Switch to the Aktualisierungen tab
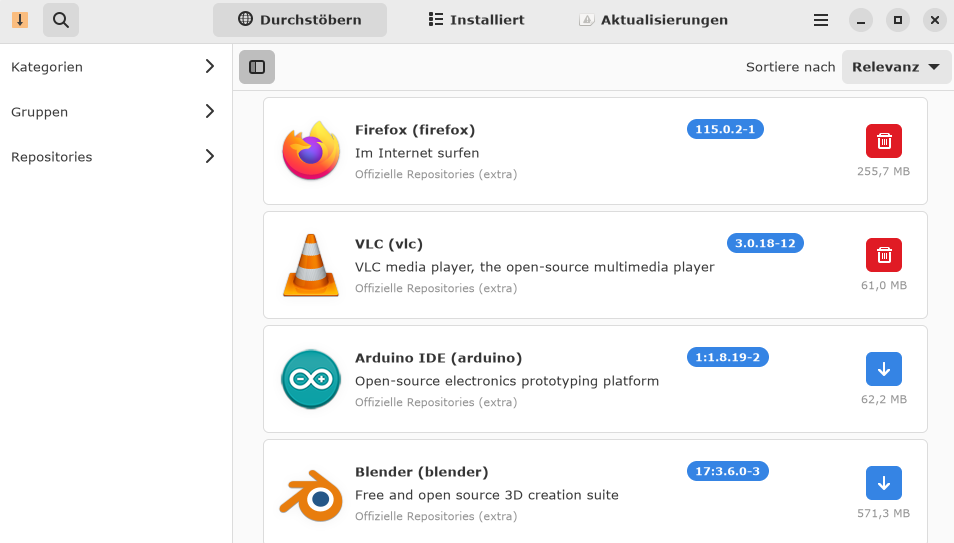 pyautogui.click(x=653, y=20)
